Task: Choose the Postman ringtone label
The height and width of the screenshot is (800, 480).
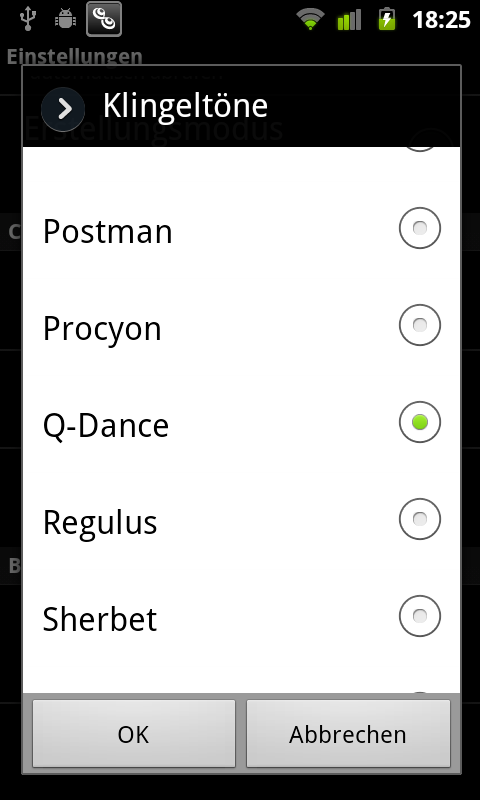Action: (x=108, y=231)
